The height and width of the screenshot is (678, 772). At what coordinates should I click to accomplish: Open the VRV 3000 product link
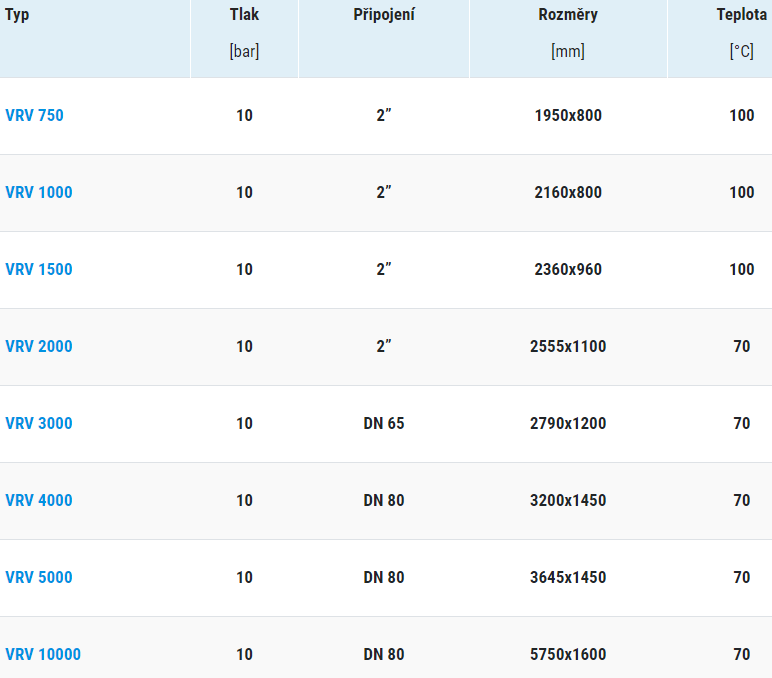(39, 423)
